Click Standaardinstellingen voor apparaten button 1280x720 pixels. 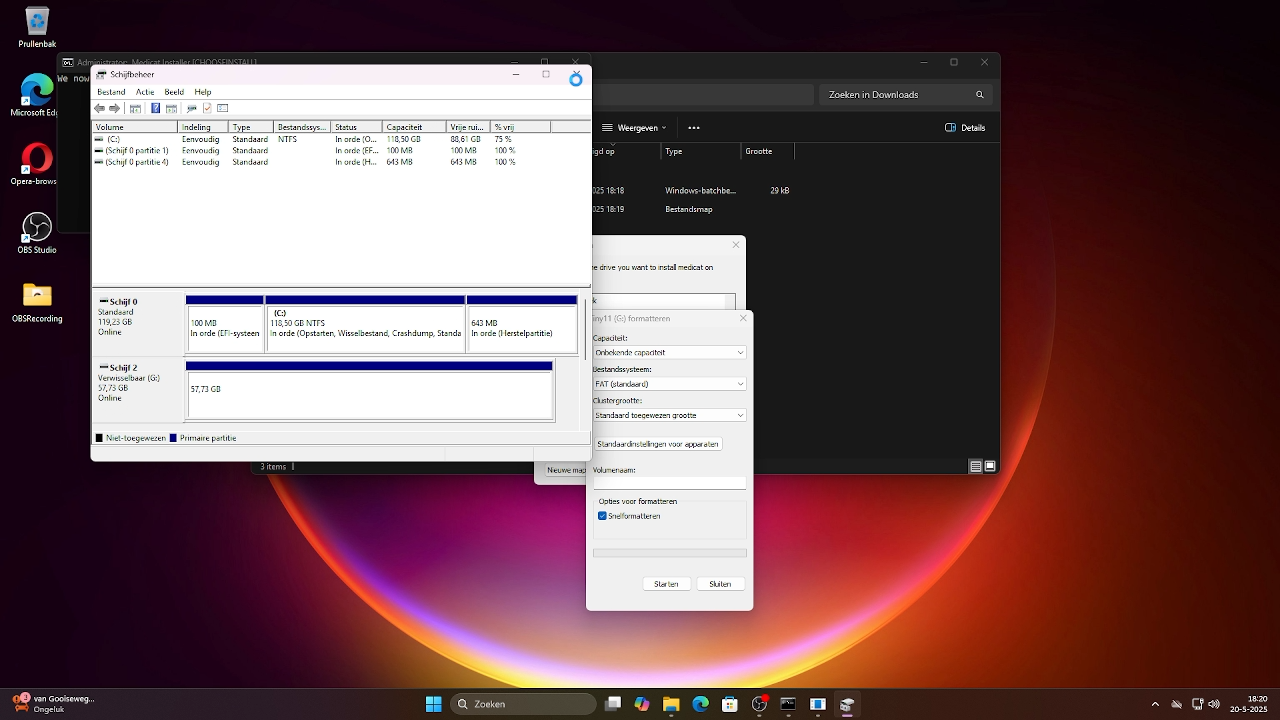(658, 443)
